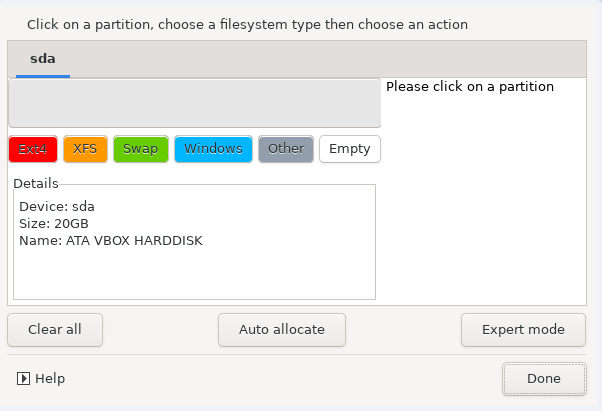602x411 pixels.
Task: Expand the Help disclosure triangle icon
Action: coord(23,379)
